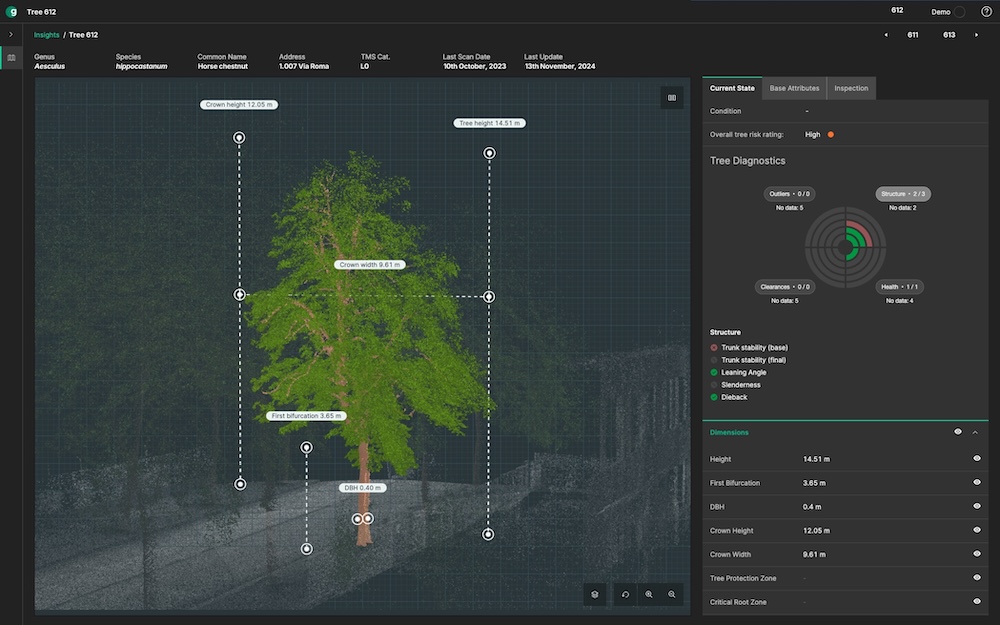Screen dimensions: 1000x625
Task: Select the Clearances 0/0 diagnostics chip
Action: click(x=784, y=287)
